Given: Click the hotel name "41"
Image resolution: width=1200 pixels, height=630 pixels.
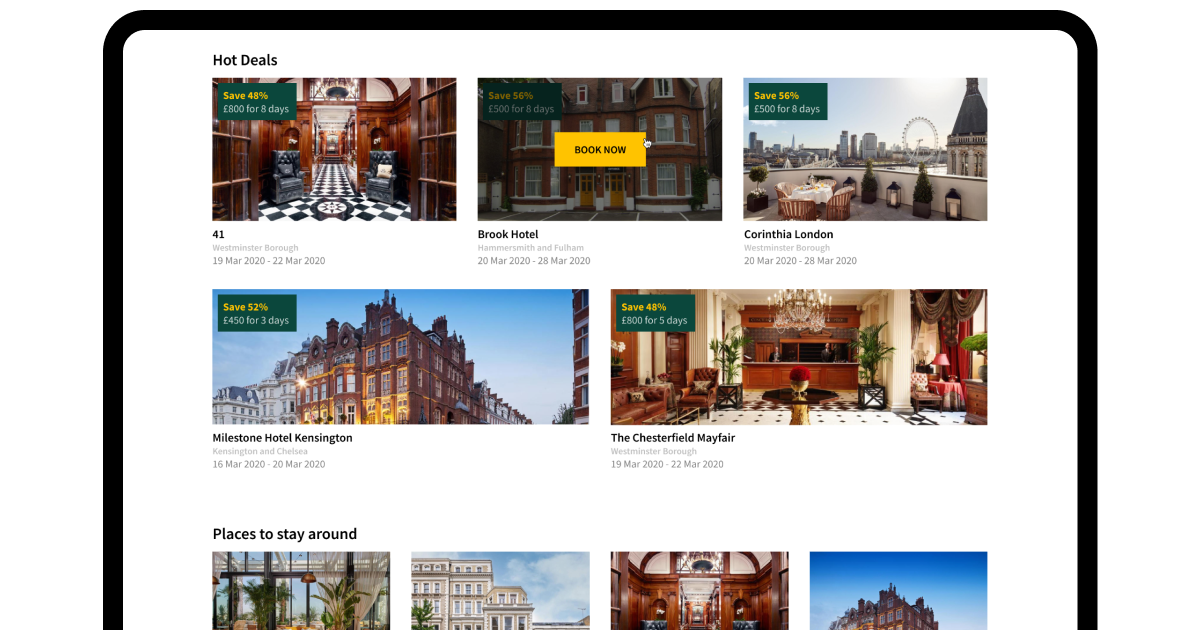Looking at the screenshot, I should [219, 234].
